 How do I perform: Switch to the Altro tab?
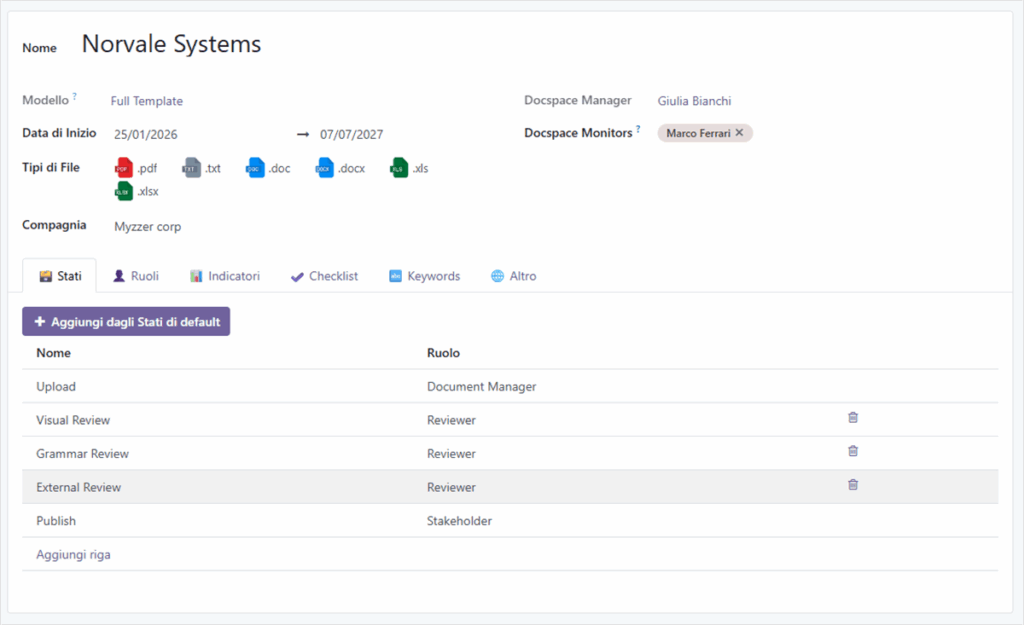click(513, 276)
